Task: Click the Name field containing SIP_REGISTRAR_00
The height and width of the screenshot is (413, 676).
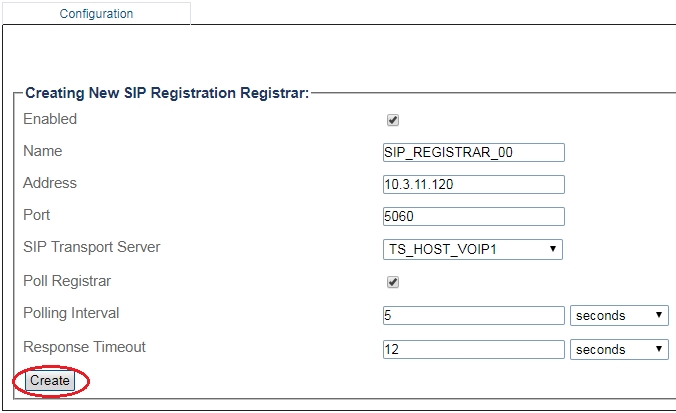Action: 473,152
